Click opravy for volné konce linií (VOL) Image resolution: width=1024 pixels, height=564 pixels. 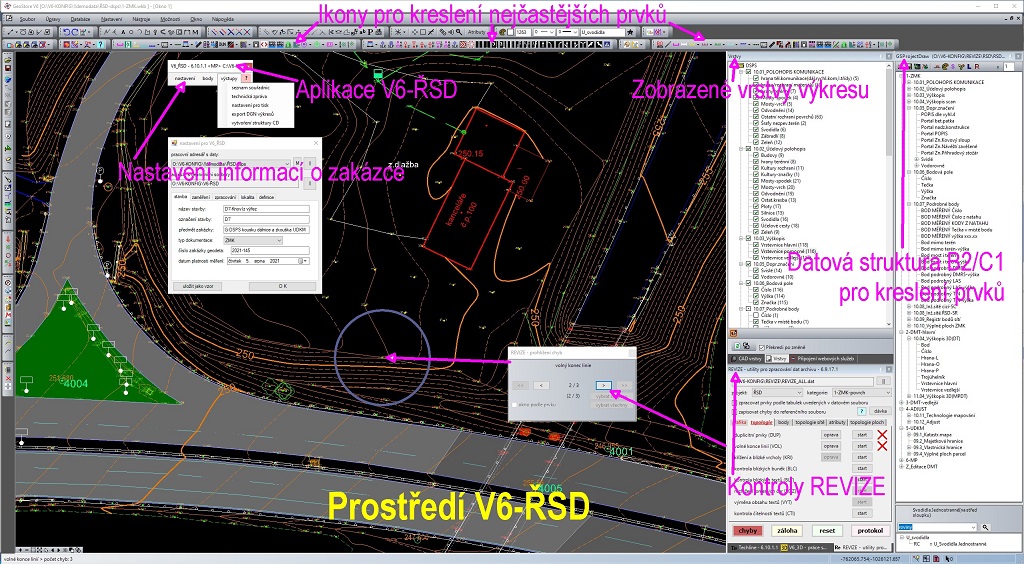pyautogui.click(x=831, y=446)
